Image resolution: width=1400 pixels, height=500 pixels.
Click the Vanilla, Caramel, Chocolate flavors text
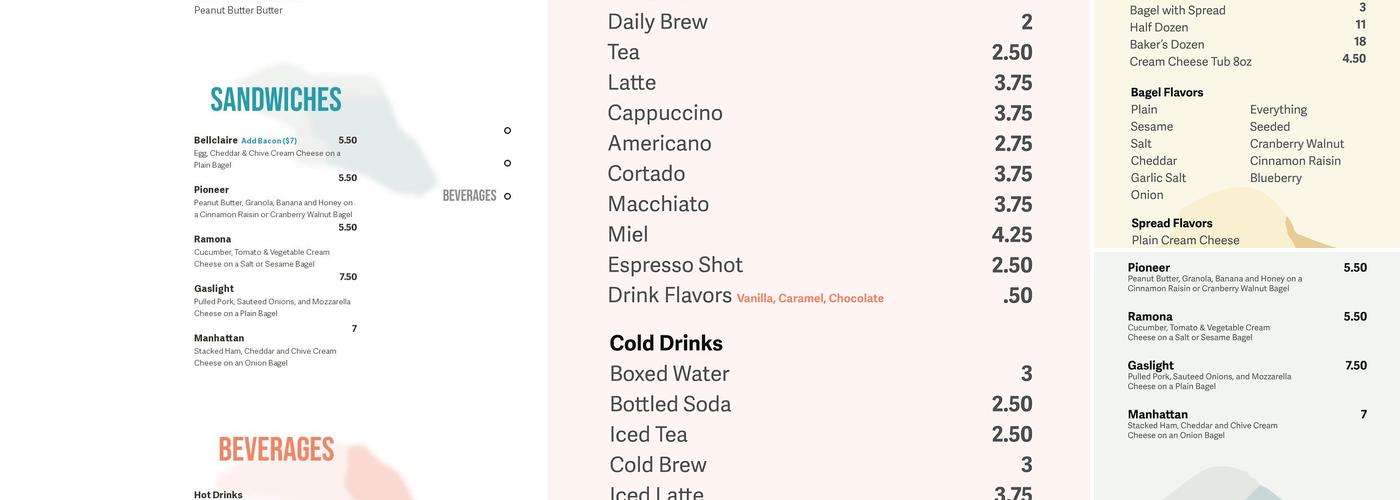[x=810, y=298]
